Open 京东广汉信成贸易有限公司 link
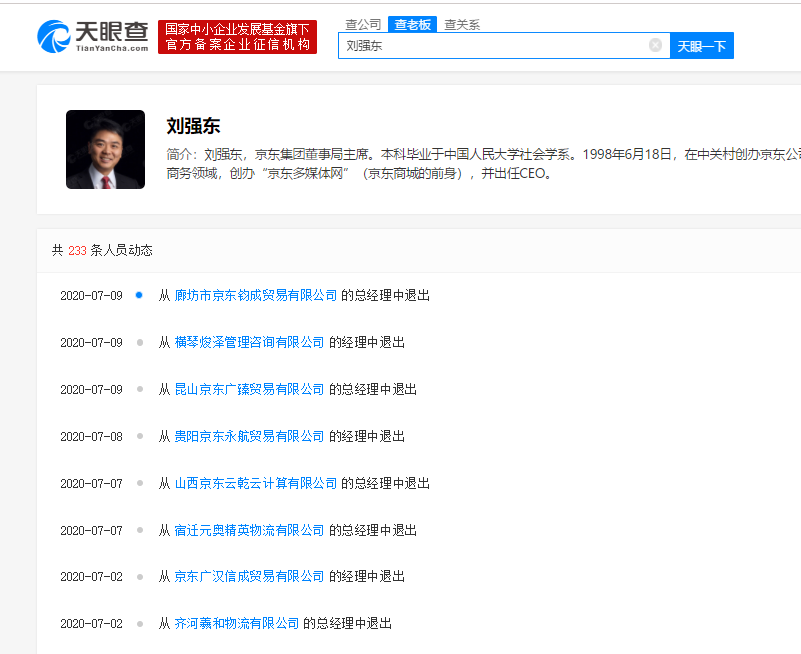The height and width of the screenshot is (654, 801). (x=249, y=576)
